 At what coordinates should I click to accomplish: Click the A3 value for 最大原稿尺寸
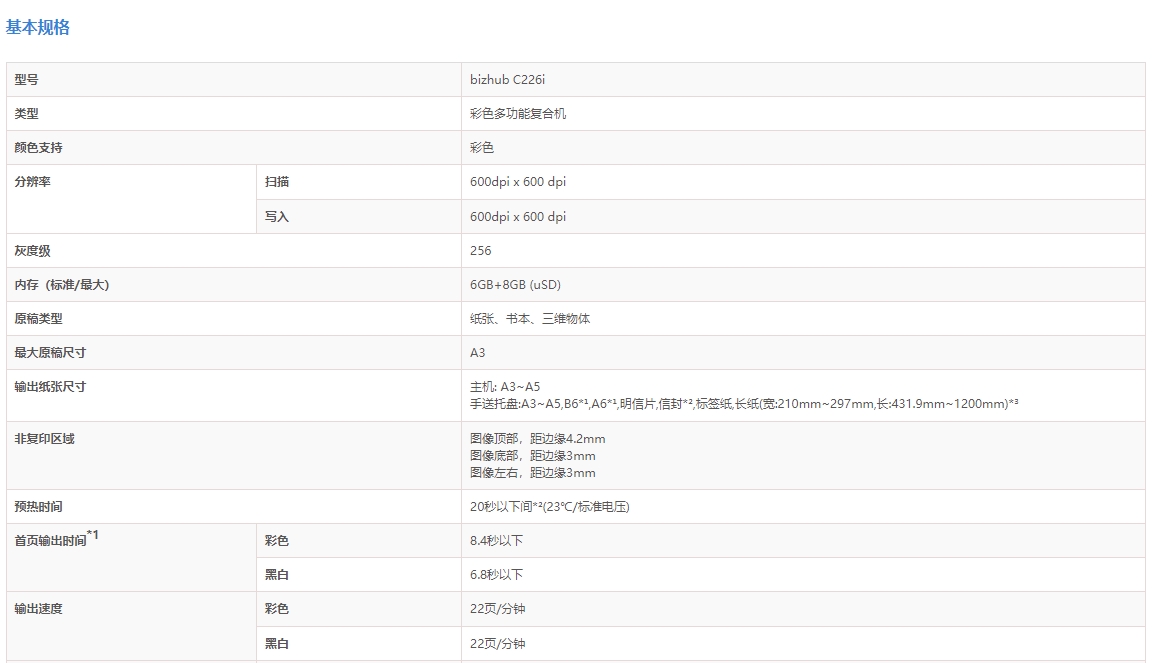click(x=478, y=353)
